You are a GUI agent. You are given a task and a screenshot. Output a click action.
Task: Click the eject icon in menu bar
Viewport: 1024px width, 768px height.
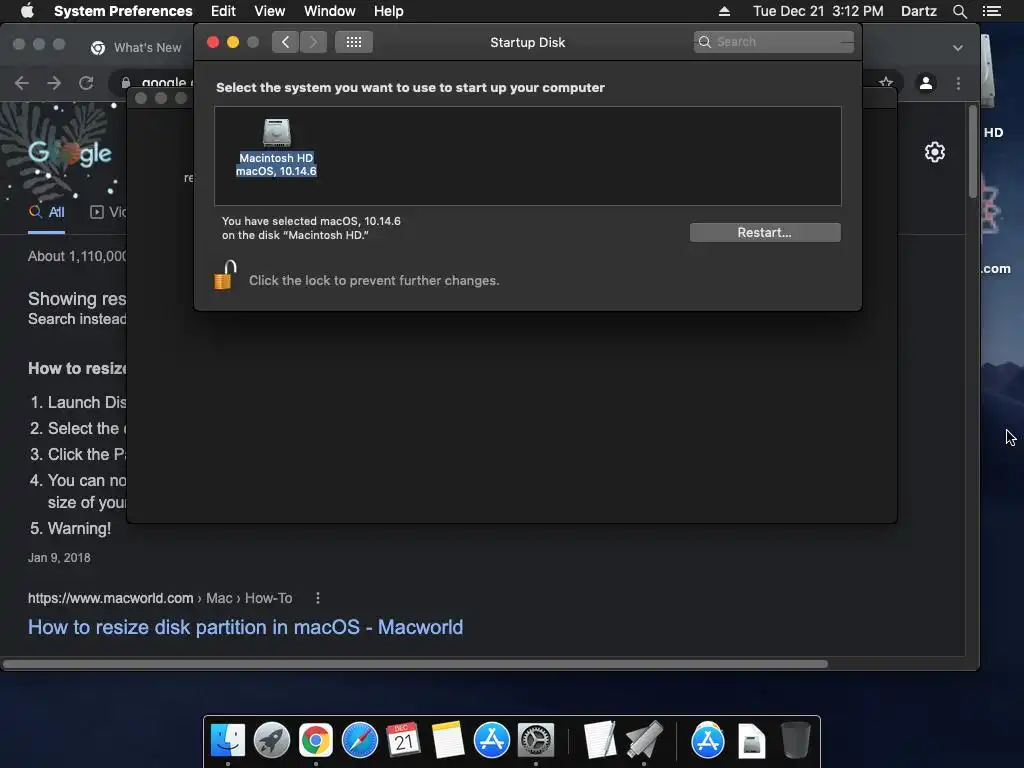[x=724, y=11]
